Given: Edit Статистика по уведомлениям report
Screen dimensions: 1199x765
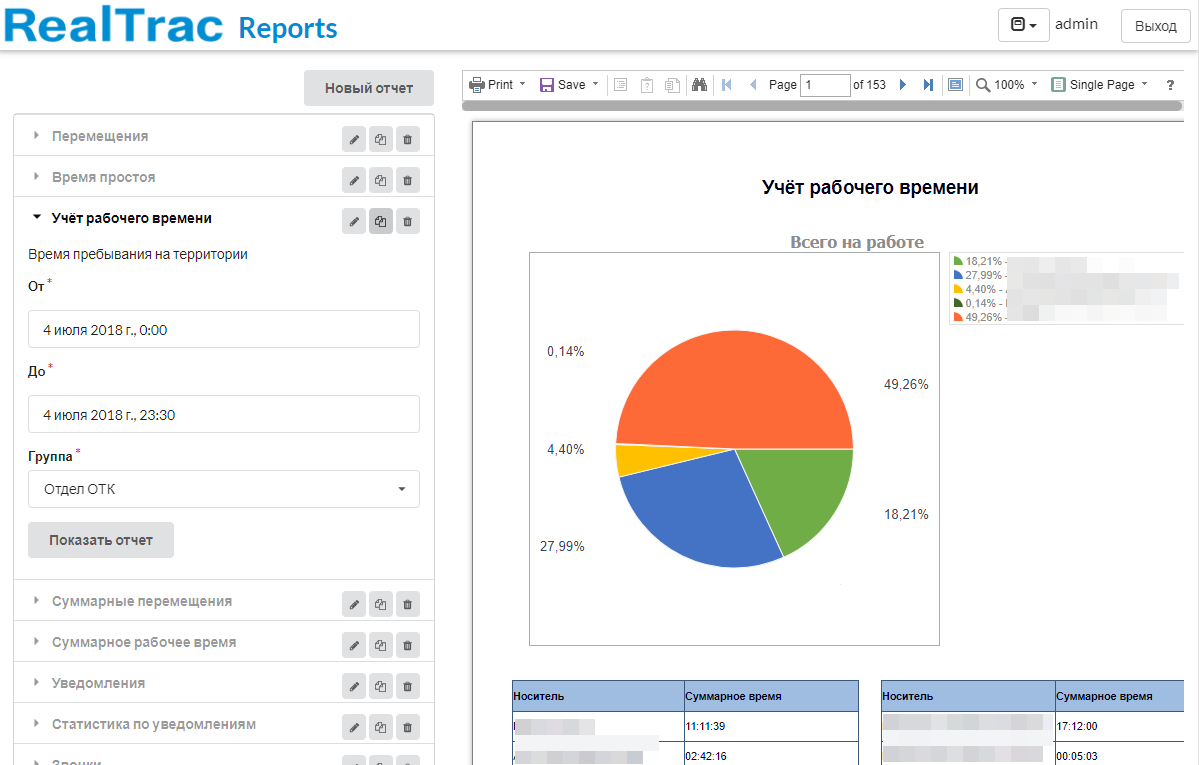Looking at the screenshot, I should 353,727.
